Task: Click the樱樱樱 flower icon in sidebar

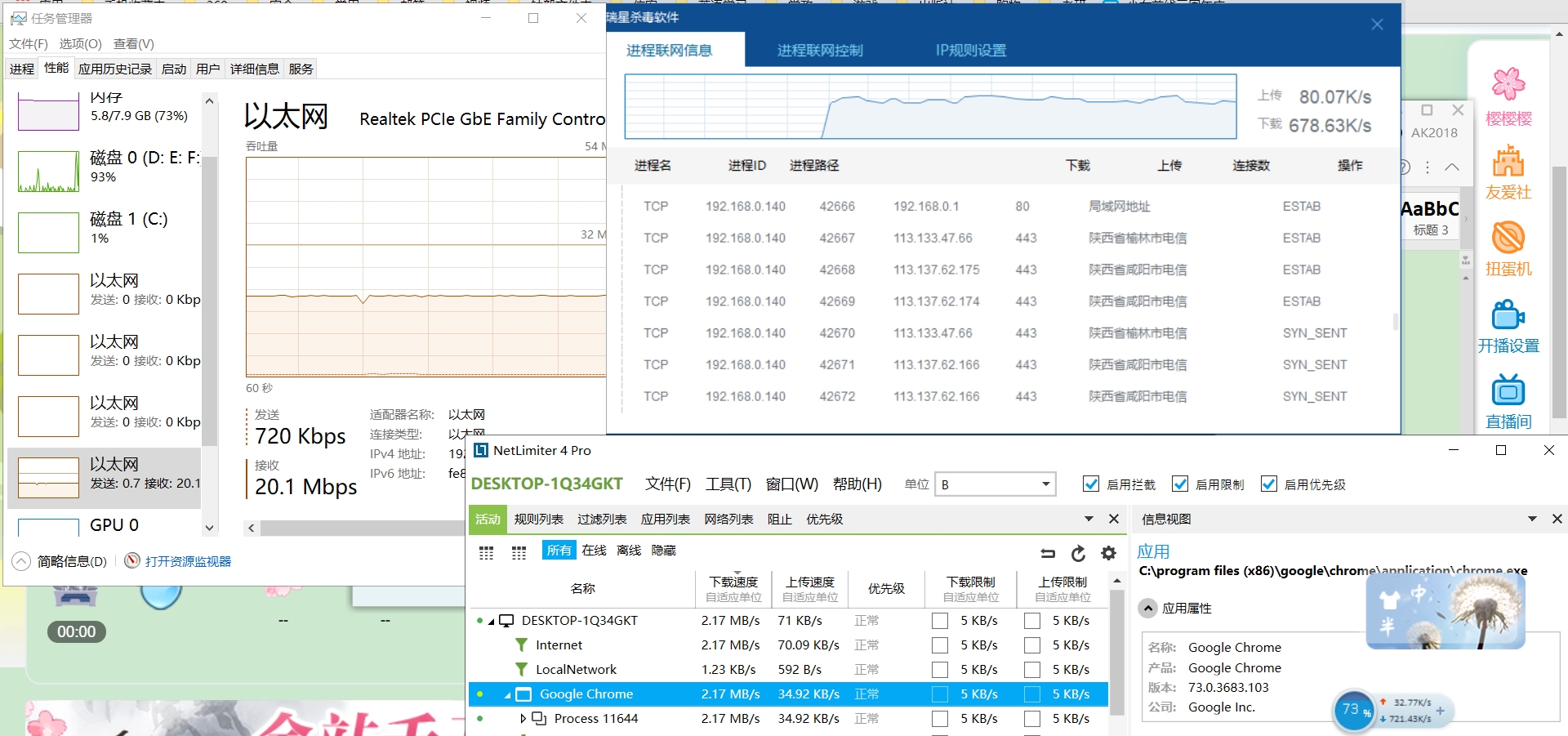Action: point(1508,84)
